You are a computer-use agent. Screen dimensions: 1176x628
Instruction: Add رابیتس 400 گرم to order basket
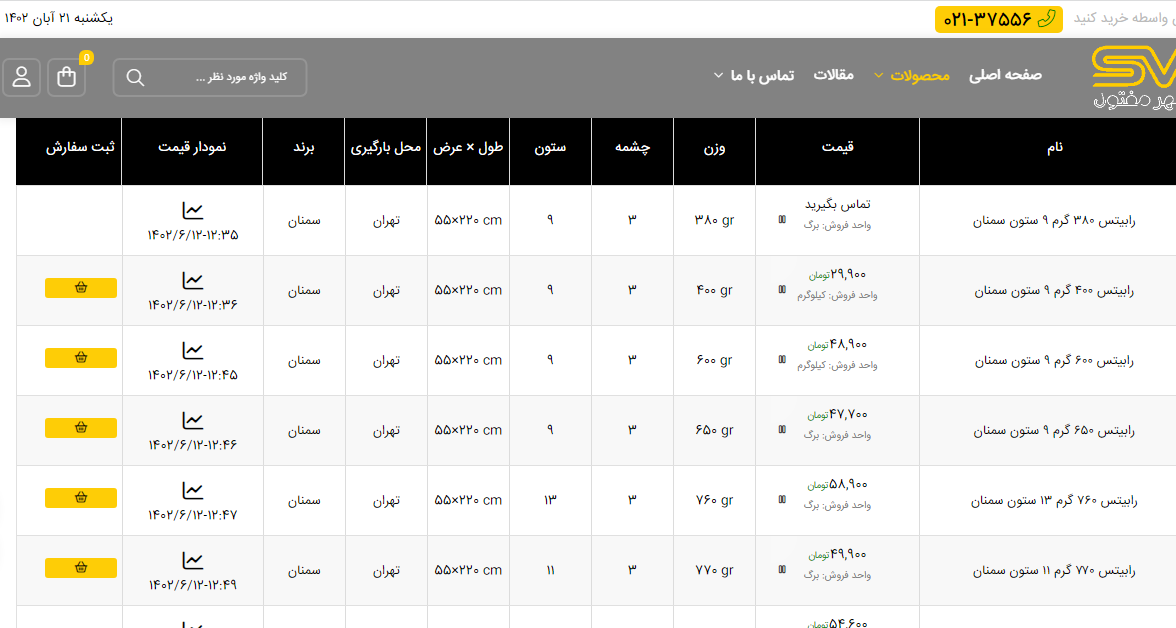point(81,288)
